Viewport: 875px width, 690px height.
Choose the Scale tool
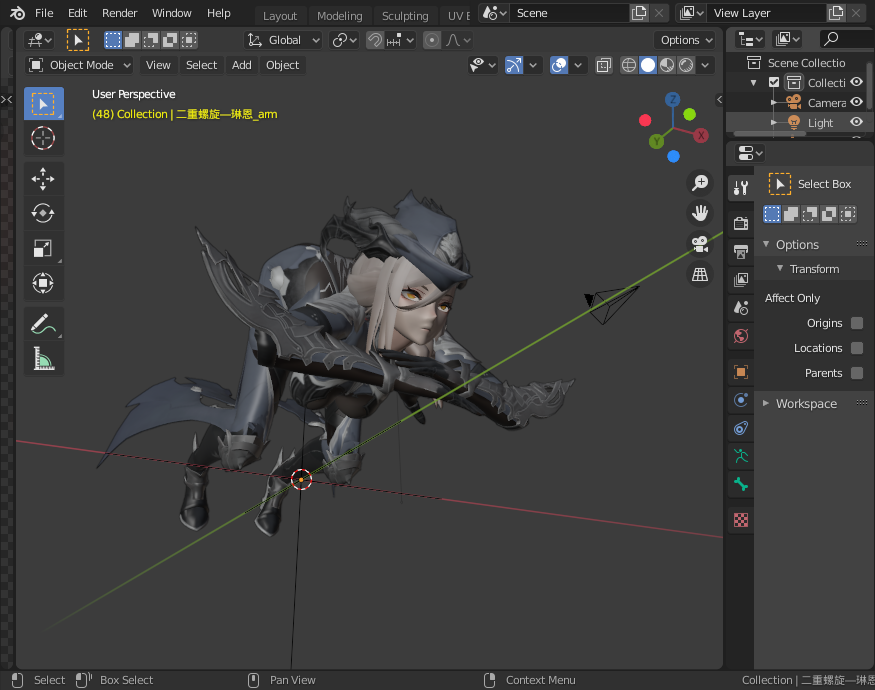click(43, 248)
